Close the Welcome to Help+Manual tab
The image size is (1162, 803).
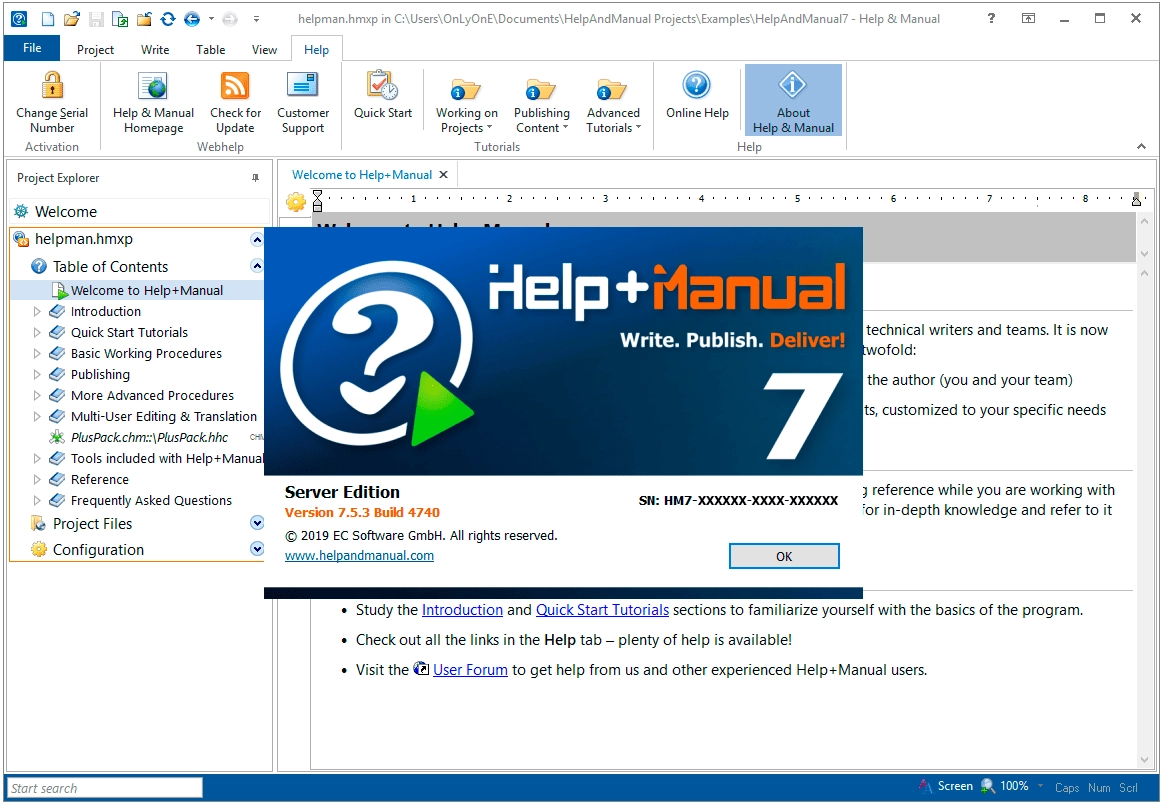(443, 175)
